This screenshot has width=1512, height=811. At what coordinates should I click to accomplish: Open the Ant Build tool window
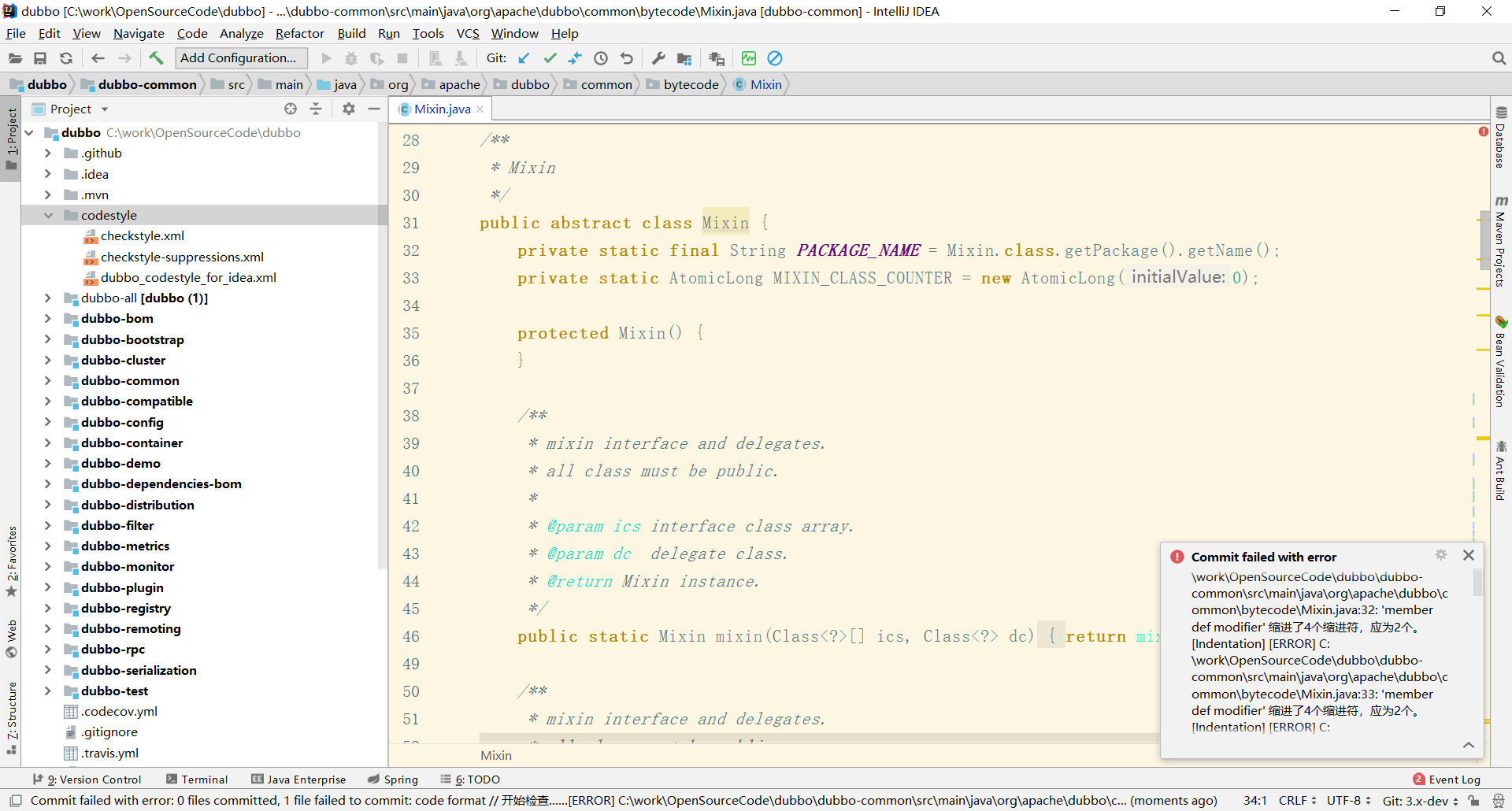[1501, 470]
